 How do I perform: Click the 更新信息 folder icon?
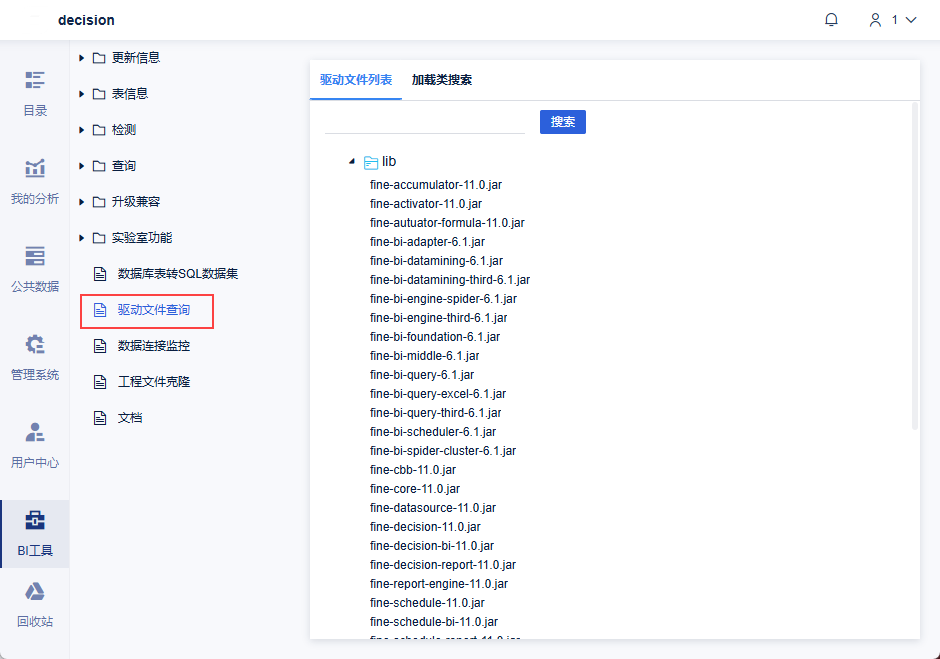coord(99,58)
